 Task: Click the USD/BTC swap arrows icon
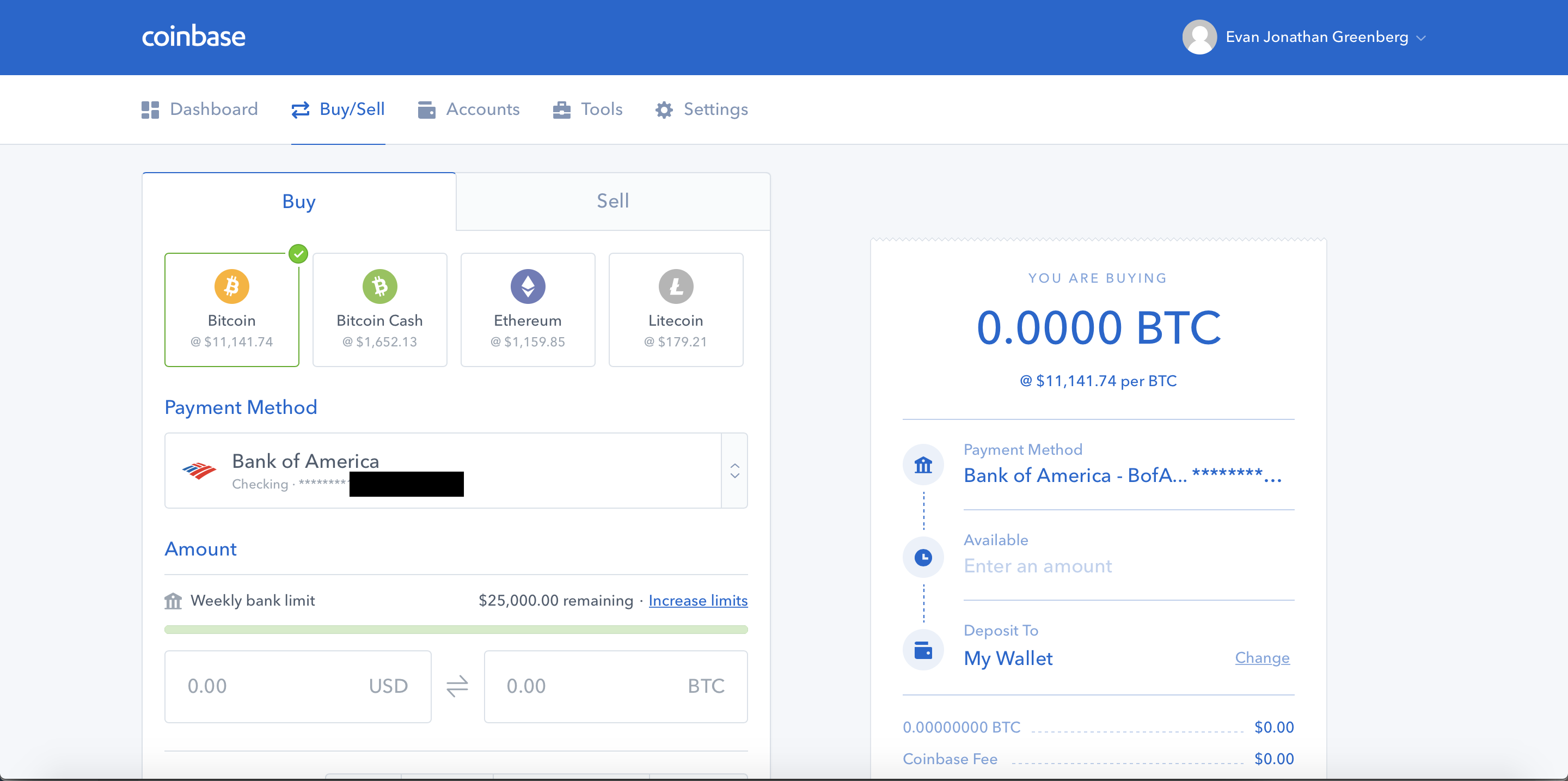coord(457,686)
